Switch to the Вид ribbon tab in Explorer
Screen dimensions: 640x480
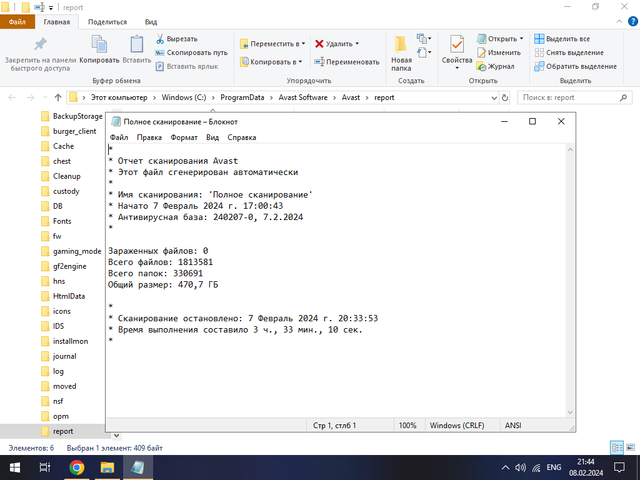(151, 22)
